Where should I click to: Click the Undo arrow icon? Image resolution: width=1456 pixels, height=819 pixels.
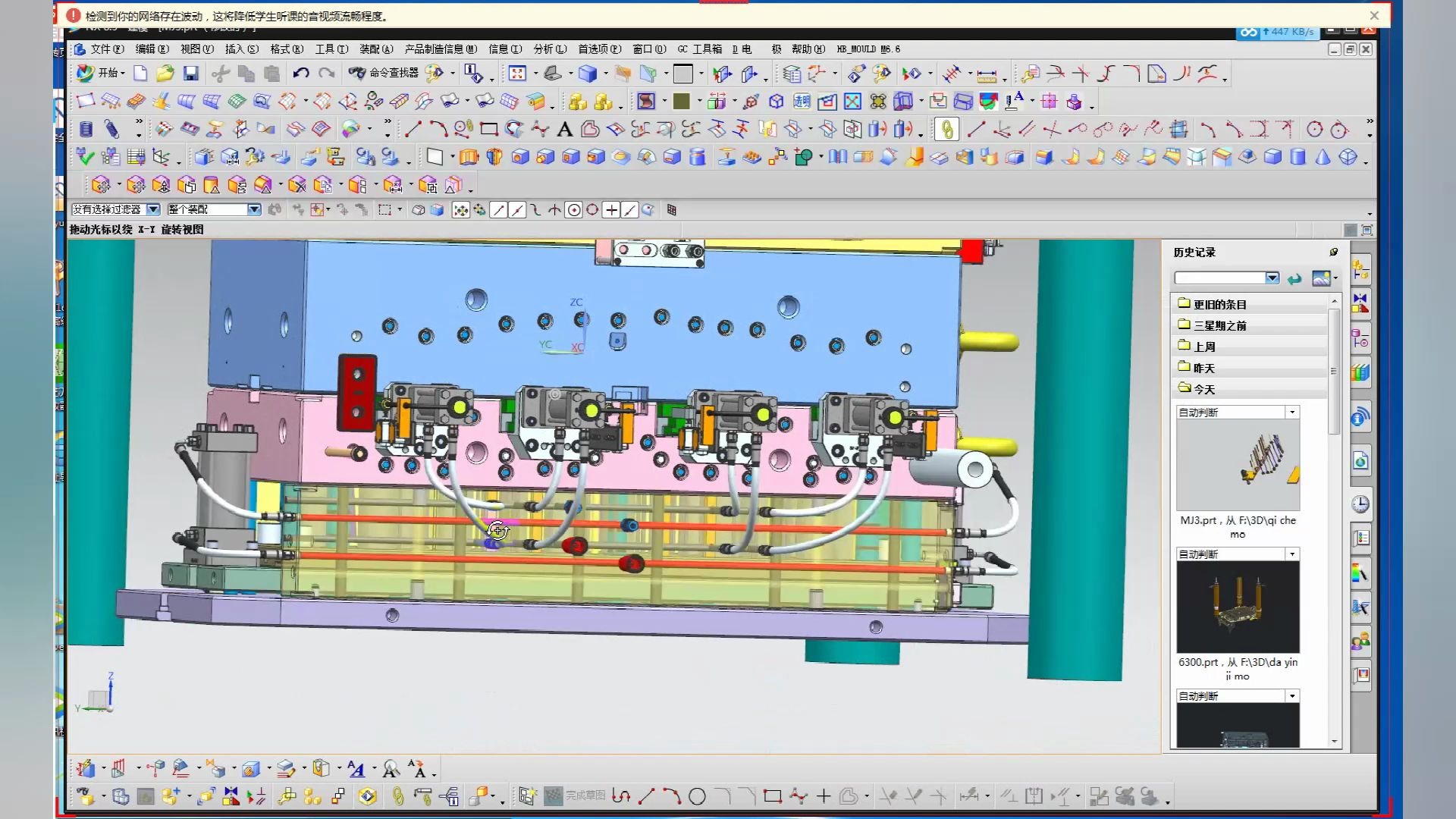(x=301, y=74)
